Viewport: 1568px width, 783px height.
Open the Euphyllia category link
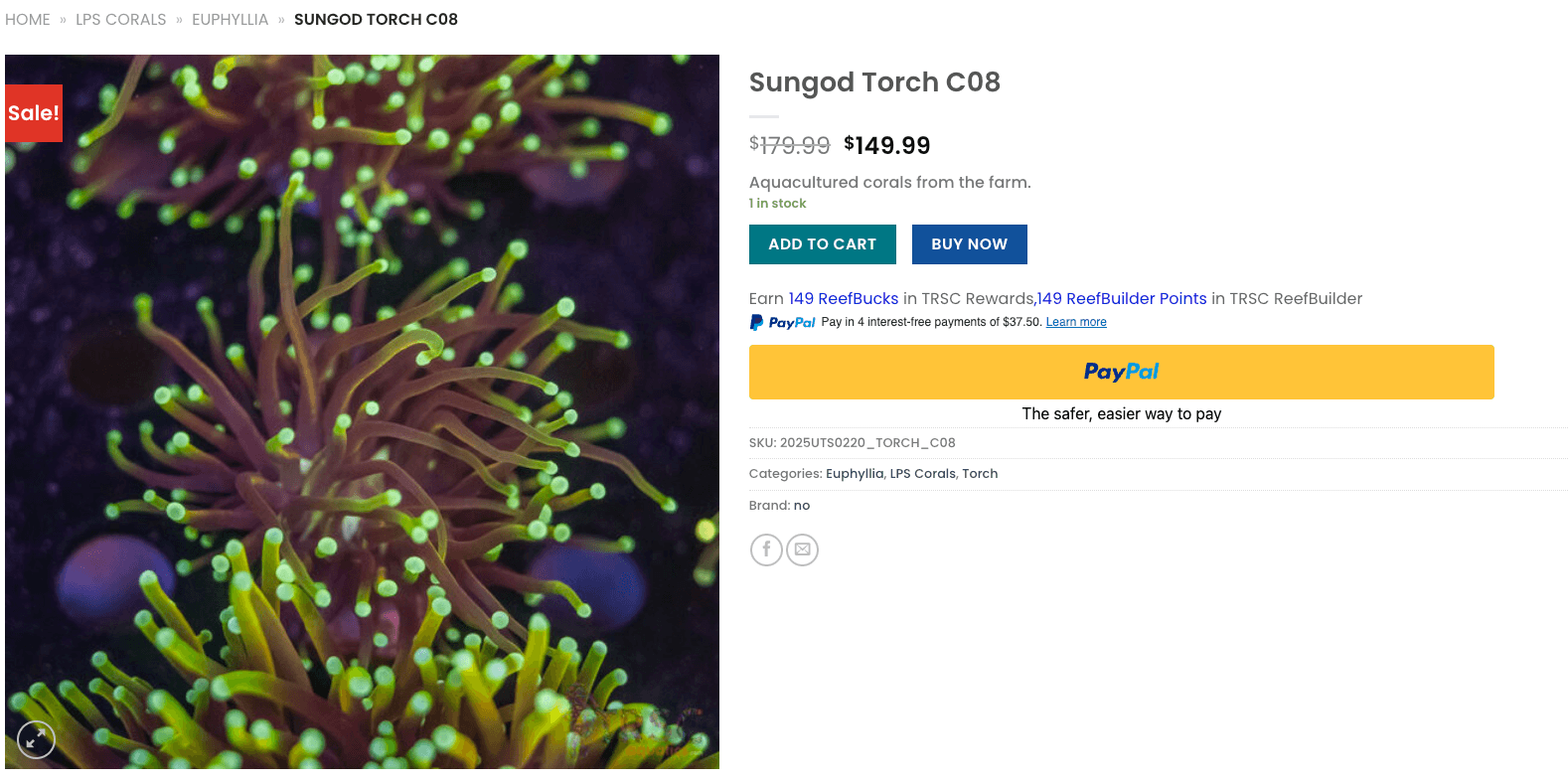click(x=855, y=473)
